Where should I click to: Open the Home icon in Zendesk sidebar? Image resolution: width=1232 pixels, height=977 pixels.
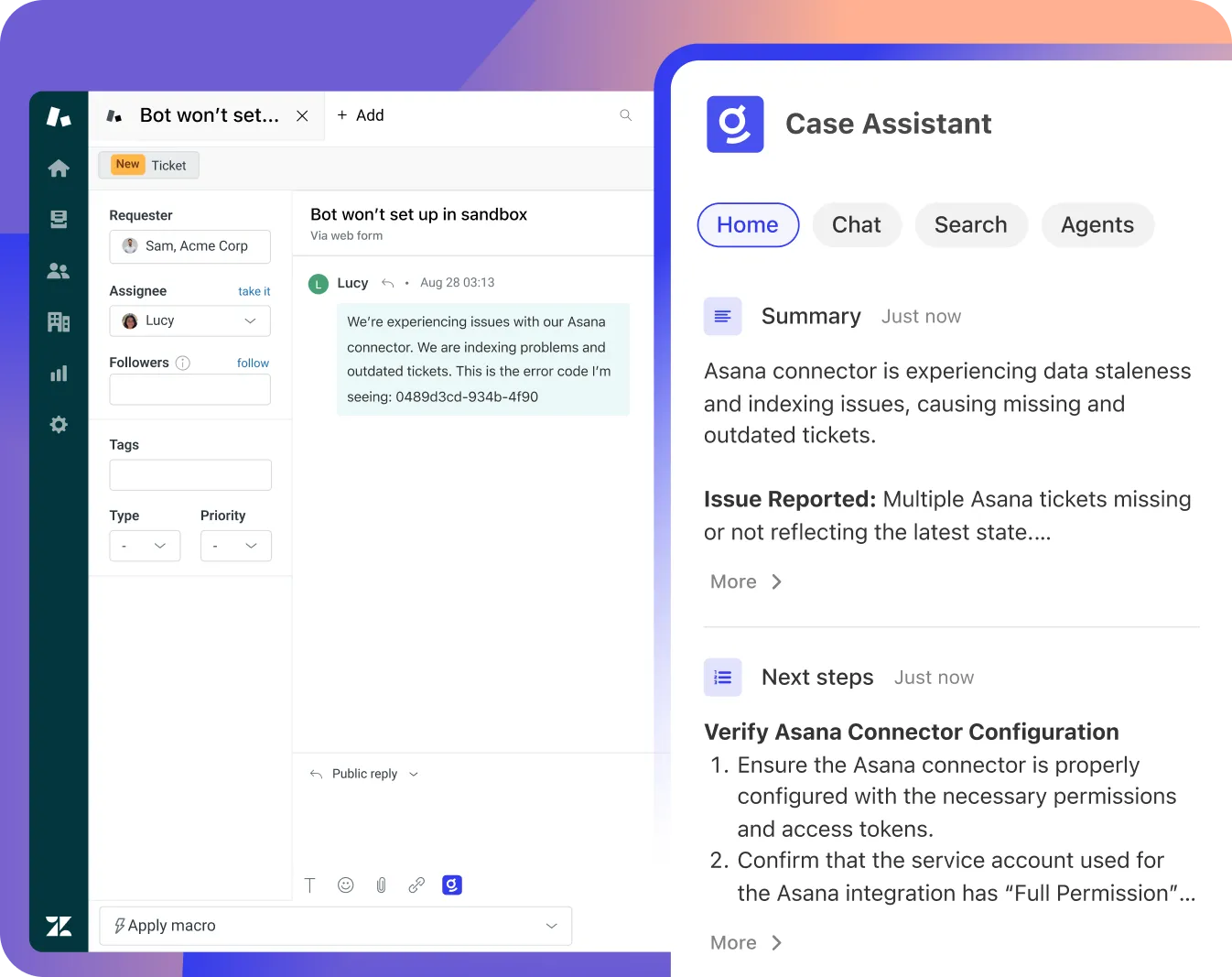59,168
